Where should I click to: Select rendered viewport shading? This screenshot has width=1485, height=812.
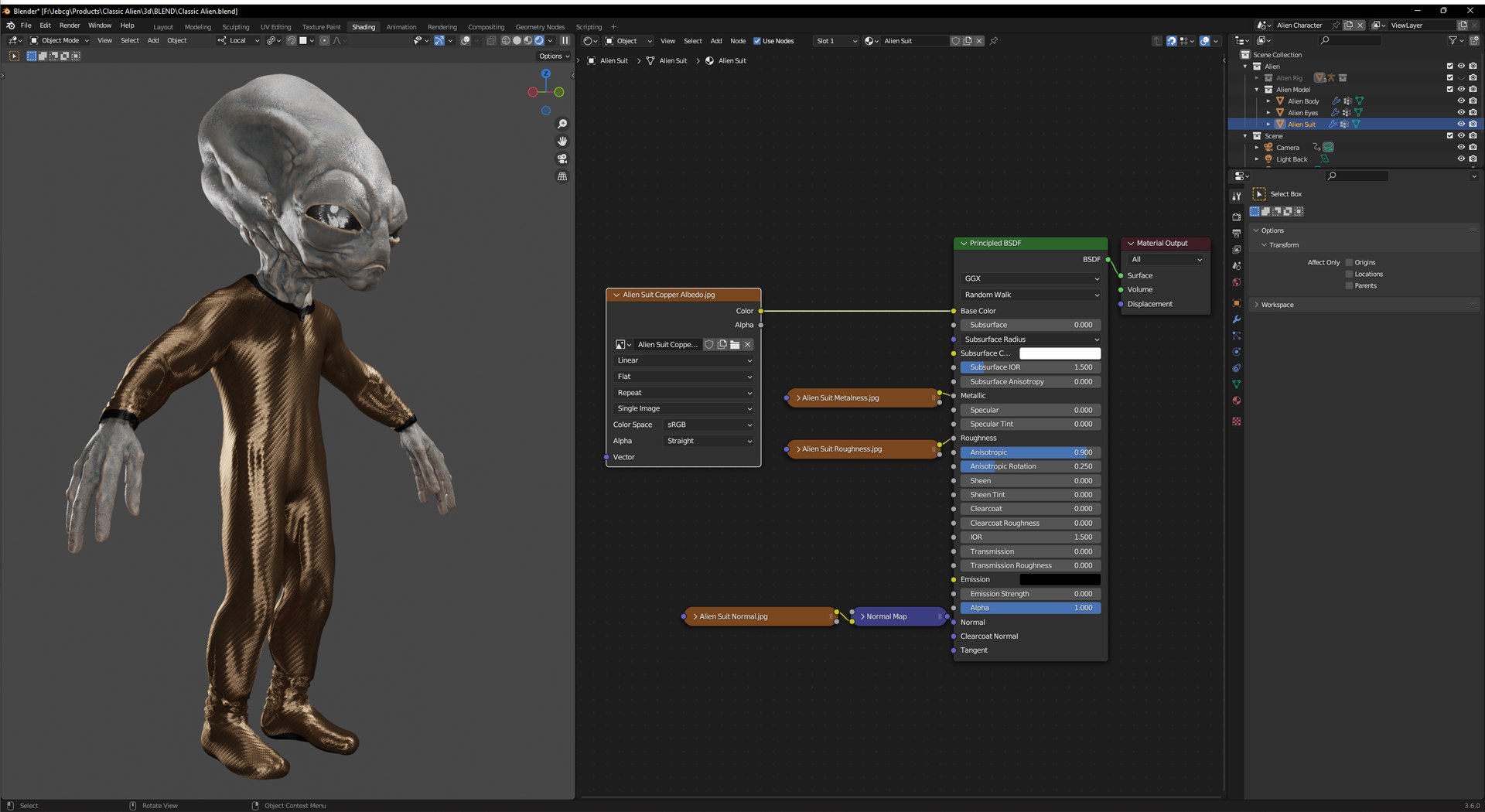(x=539, y=41)
